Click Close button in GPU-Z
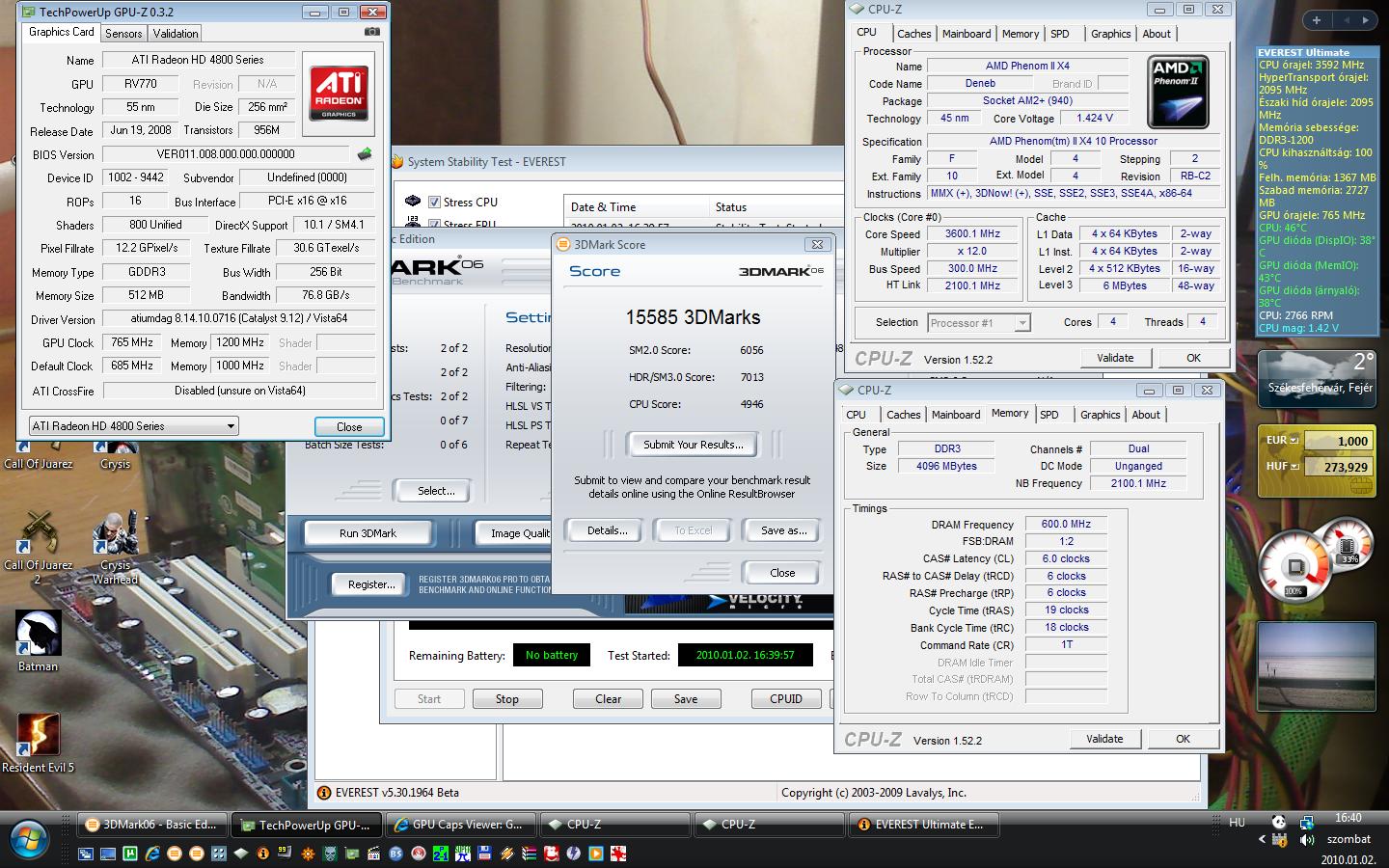The width and height of the screenshot is (1389, 868). [349, 426]
